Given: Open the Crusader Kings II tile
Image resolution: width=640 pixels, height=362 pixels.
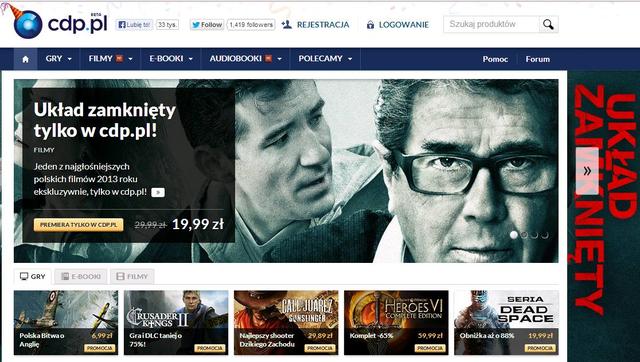Looking at the screenshot, I should click(176, 322).
